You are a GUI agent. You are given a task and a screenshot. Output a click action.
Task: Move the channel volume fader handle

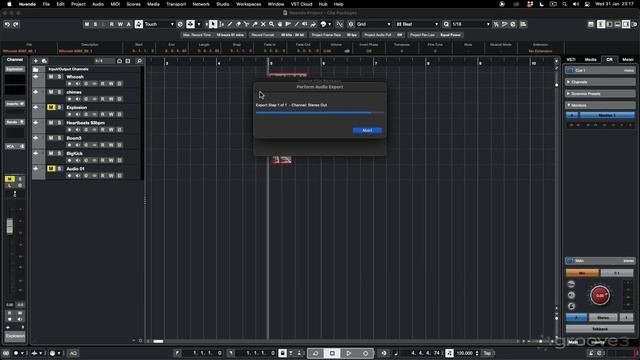(x=9, y=226)
